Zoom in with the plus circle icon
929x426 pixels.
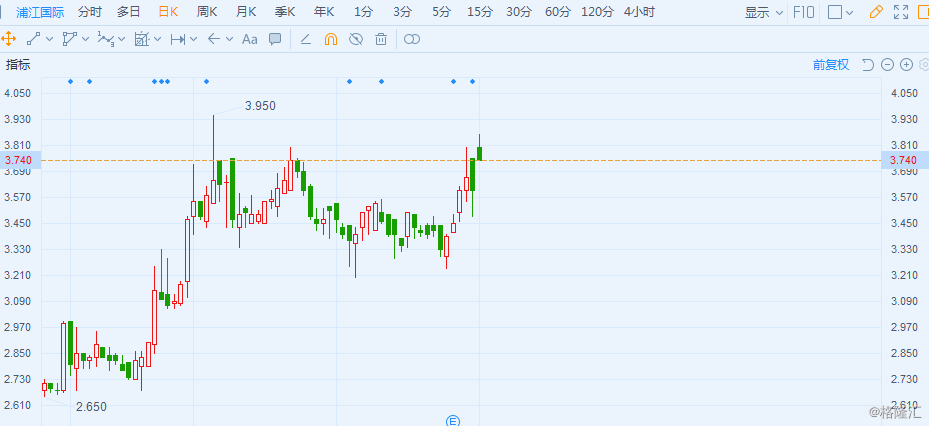[x=906, y=65]
